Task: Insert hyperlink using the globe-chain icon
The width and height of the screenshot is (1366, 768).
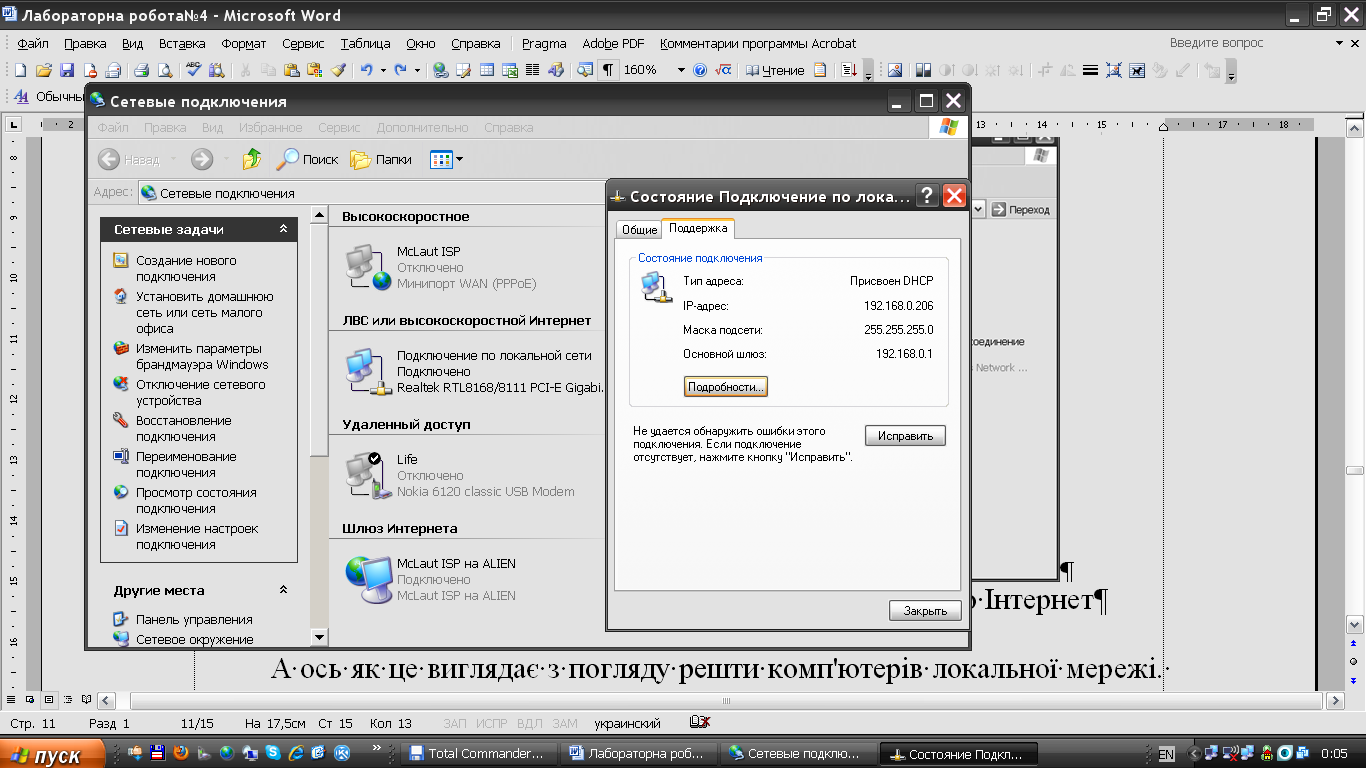Action: [x=440, y=70]
